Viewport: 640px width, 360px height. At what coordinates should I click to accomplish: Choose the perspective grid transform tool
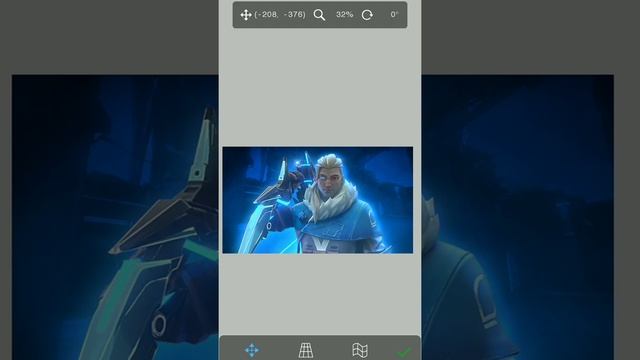(x=306, y=351)
